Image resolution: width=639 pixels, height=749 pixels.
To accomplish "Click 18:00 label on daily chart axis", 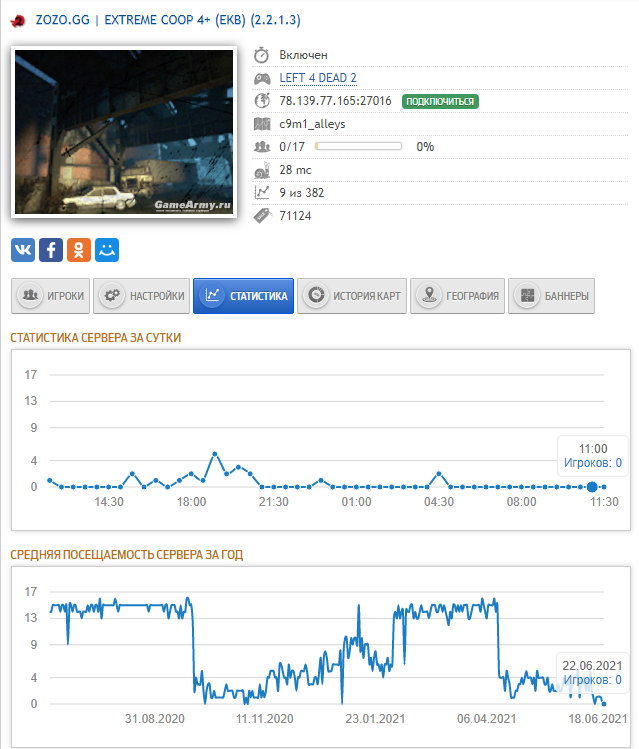I will tap(192, 502).
